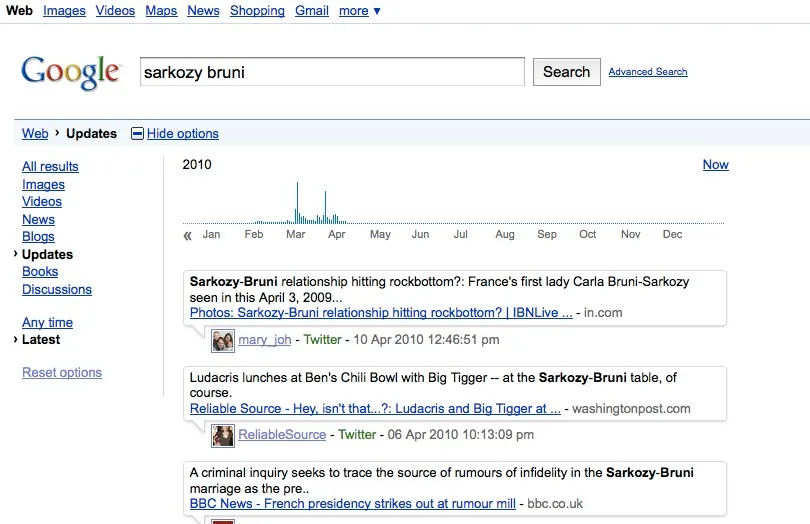Choose Any time filter
The height and width of the screenshot is (524, 810).
click(x=47, y=322)
